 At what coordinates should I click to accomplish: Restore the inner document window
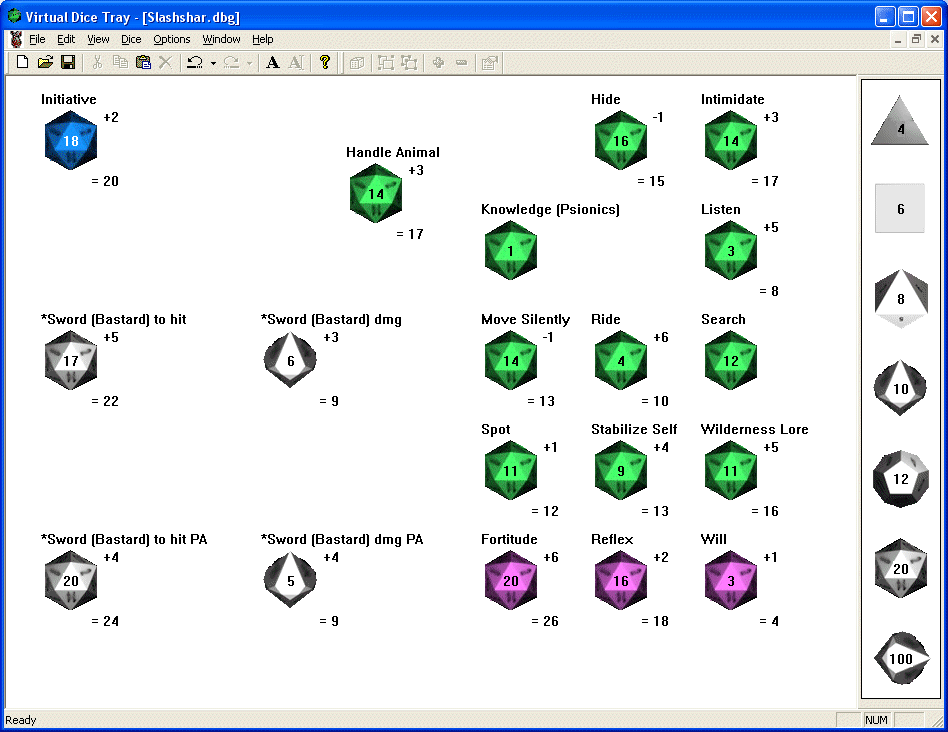tap(916, 39)
